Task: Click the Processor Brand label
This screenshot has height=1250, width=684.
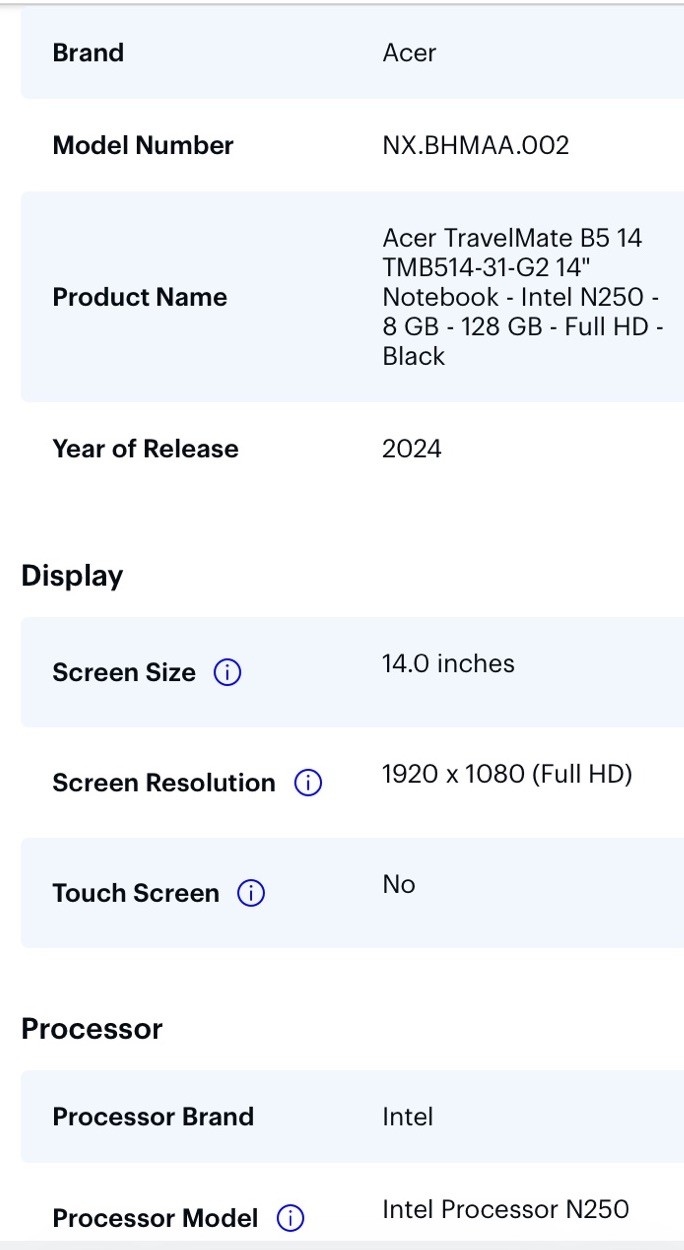Action: 153,1116
